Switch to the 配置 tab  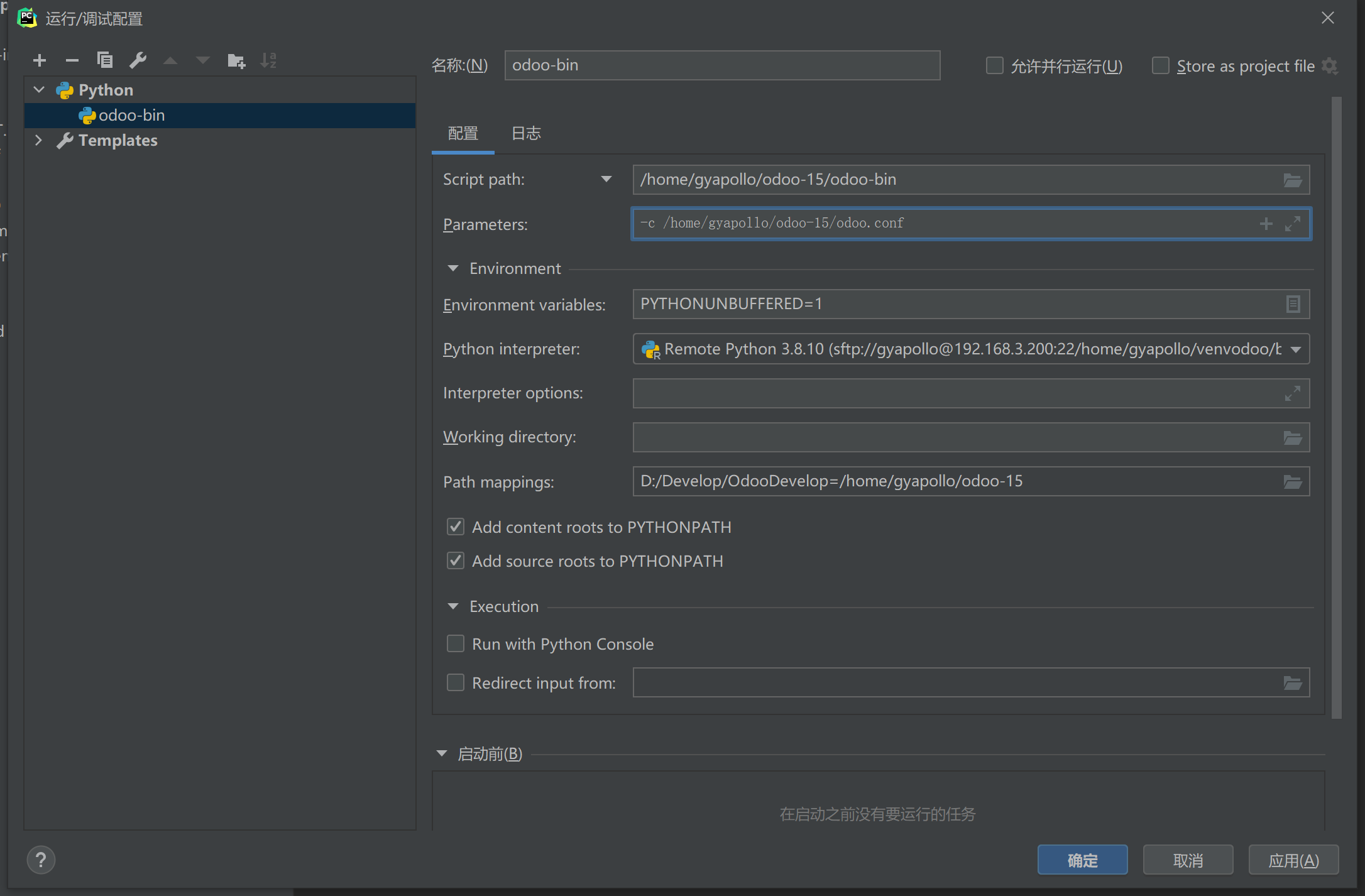[x=463, y=133]
